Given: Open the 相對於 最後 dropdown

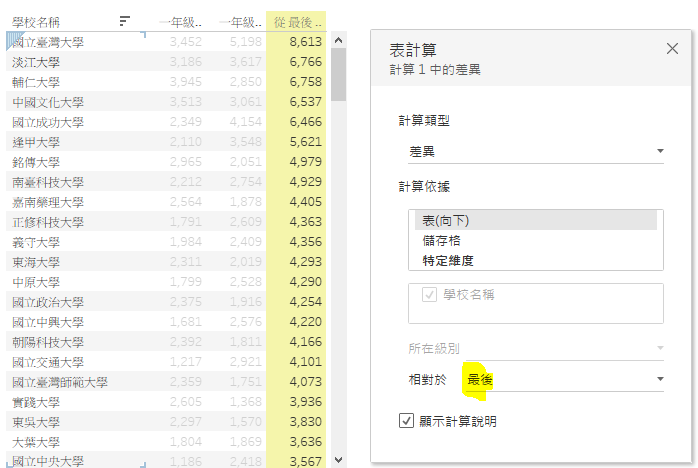Looking at the screenshot, I should coord(564,379).
